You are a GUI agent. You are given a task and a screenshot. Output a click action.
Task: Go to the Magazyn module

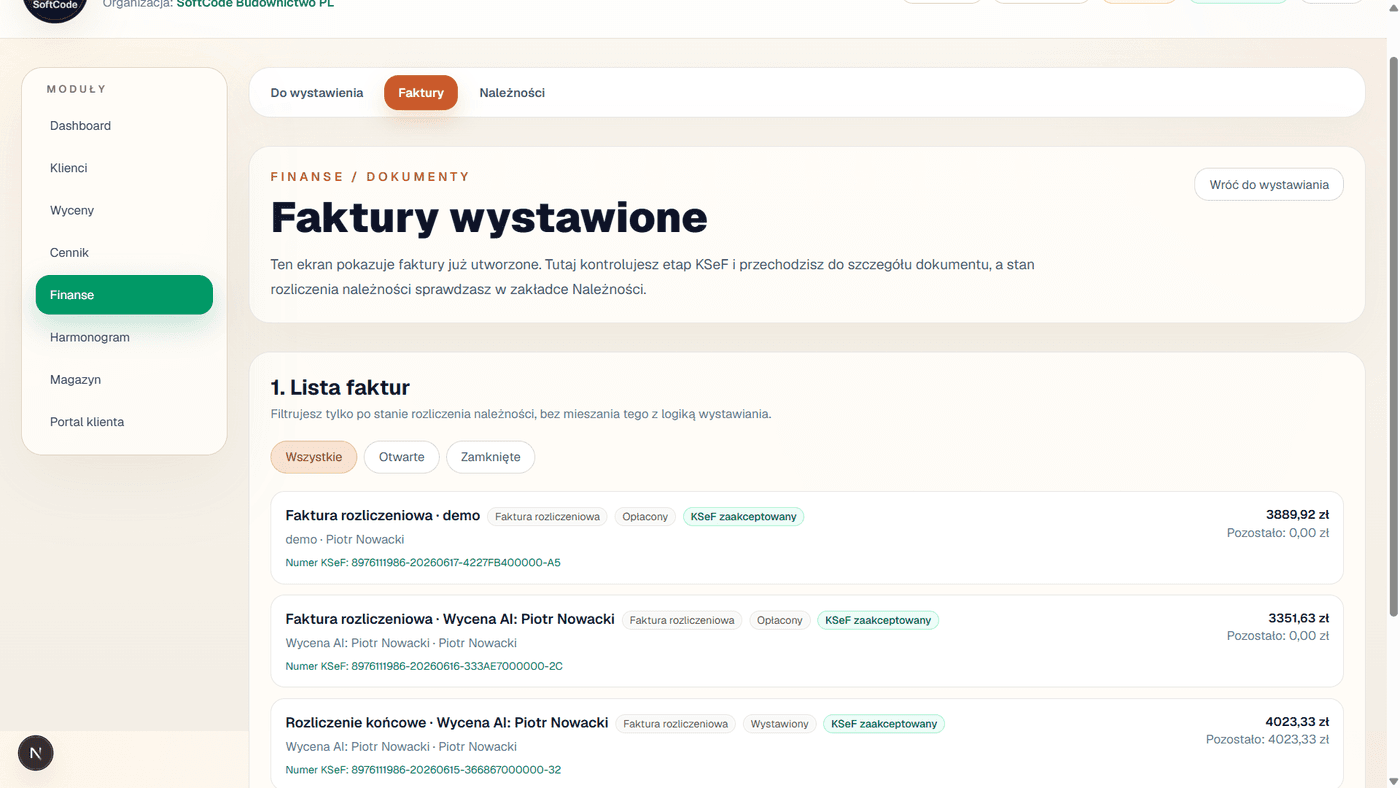coord(124,380)
